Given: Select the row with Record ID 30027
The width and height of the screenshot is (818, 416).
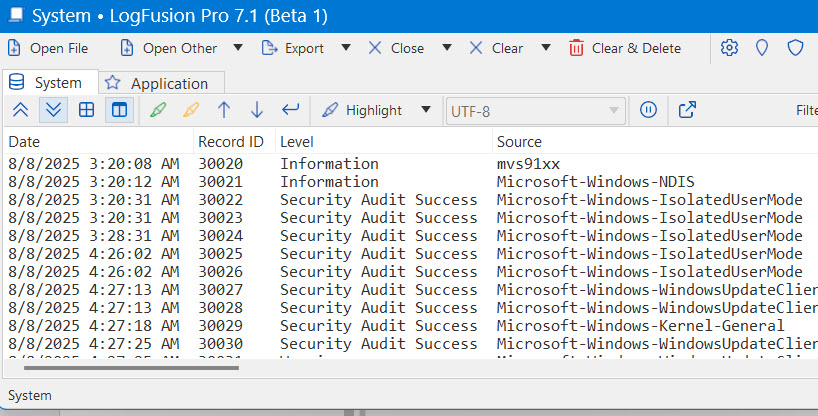Looking at the screenshot, I should (411, 290).
